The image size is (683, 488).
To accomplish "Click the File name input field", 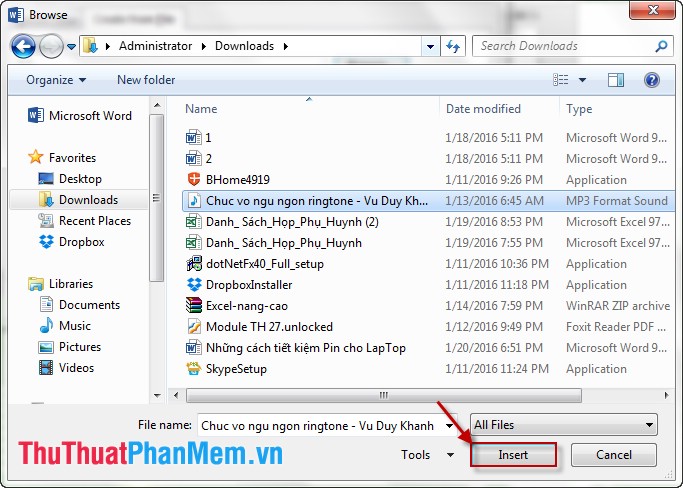I will coord(320,425).
